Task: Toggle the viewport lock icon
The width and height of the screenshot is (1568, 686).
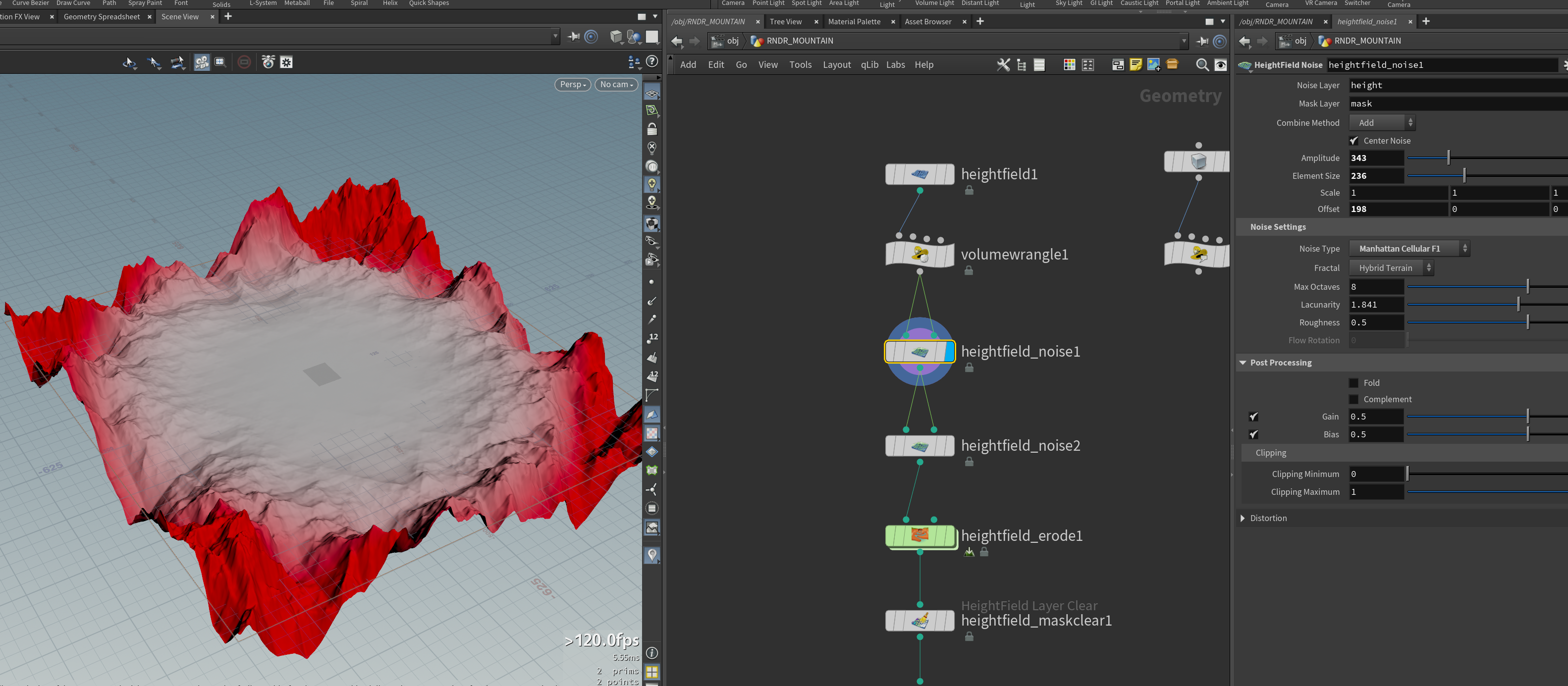Action: [x=652, y=129]
